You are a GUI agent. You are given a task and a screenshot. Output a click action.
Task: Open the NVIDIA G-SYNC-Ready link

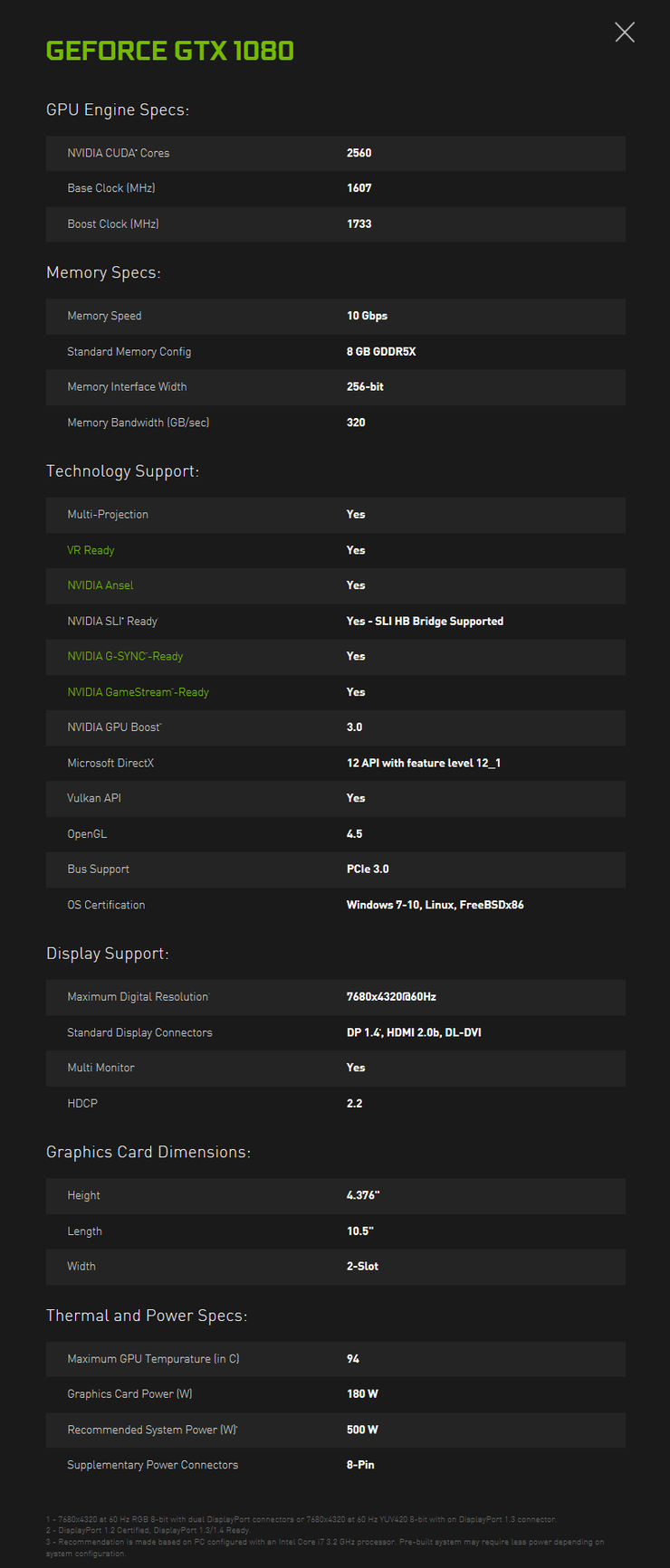pos(125,656)
